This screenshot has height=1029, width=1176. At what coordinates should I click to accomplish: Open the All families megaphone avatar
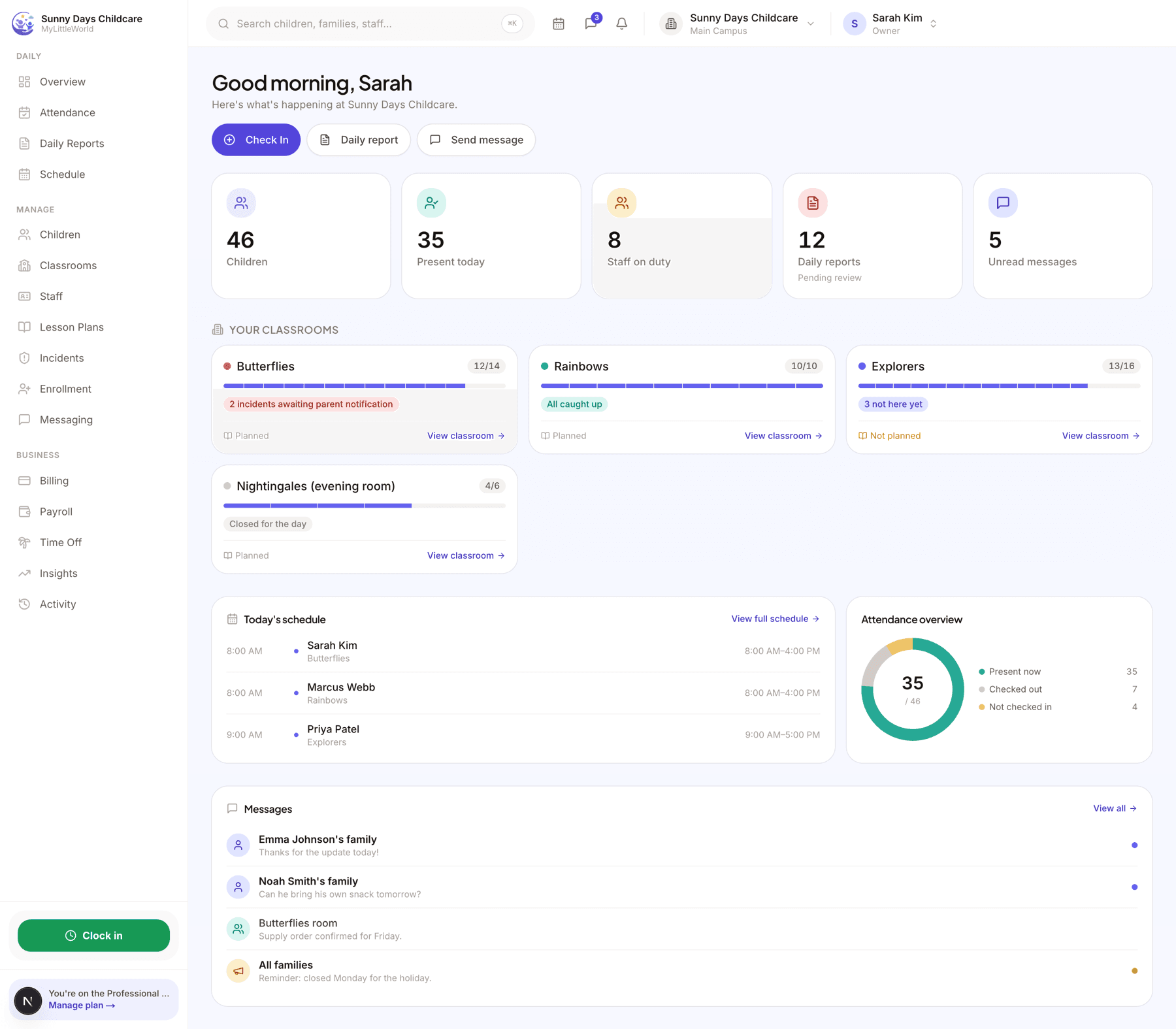(x=238, y=971)
